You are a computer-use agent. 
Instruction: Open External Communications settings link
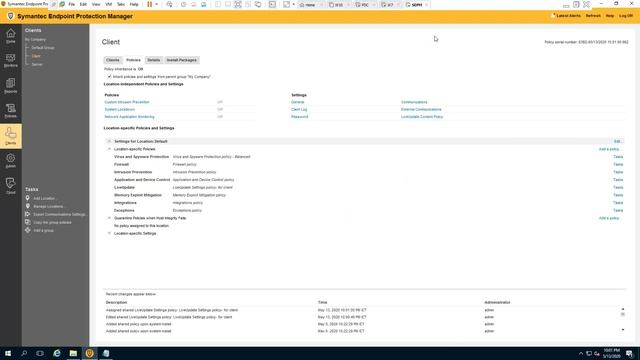[x=421, y=109]
